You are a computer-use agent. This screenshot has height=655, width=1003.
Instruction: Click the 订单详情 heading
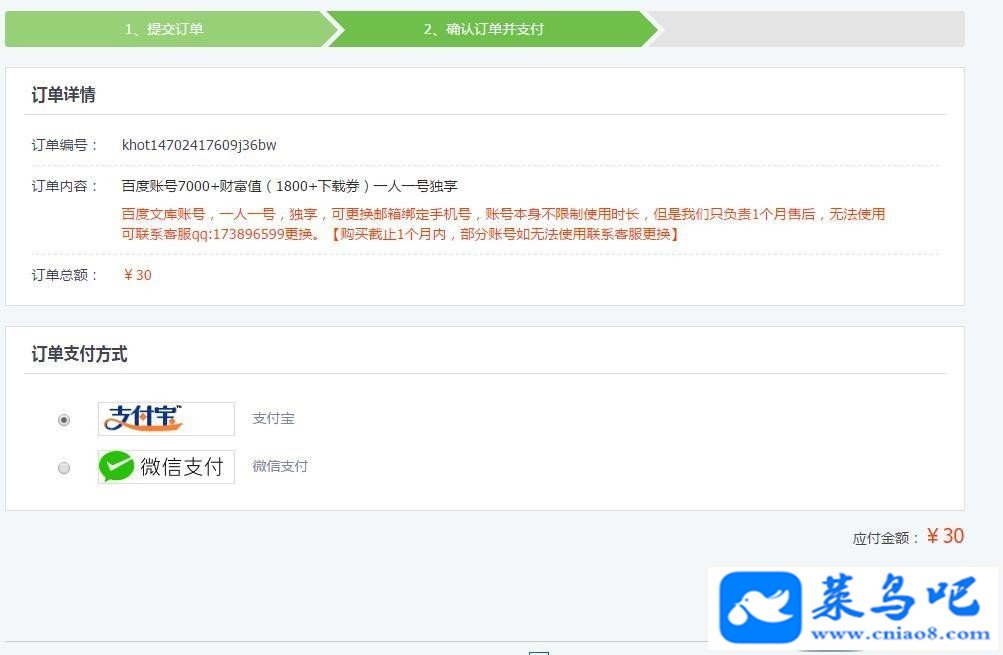pyautogui.click(x=63, y=95)
